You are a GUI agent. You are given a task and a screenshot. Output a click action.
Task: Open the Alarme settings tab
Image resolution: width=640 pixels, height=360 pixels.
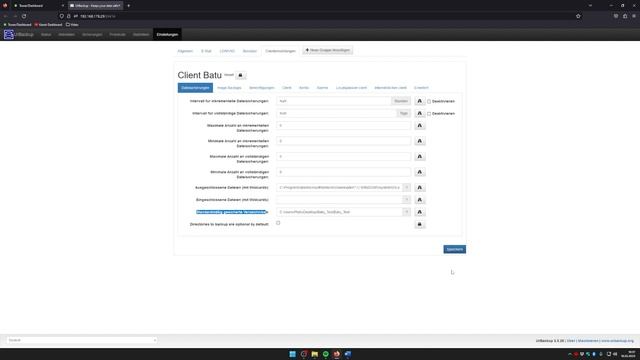(322, 88)
